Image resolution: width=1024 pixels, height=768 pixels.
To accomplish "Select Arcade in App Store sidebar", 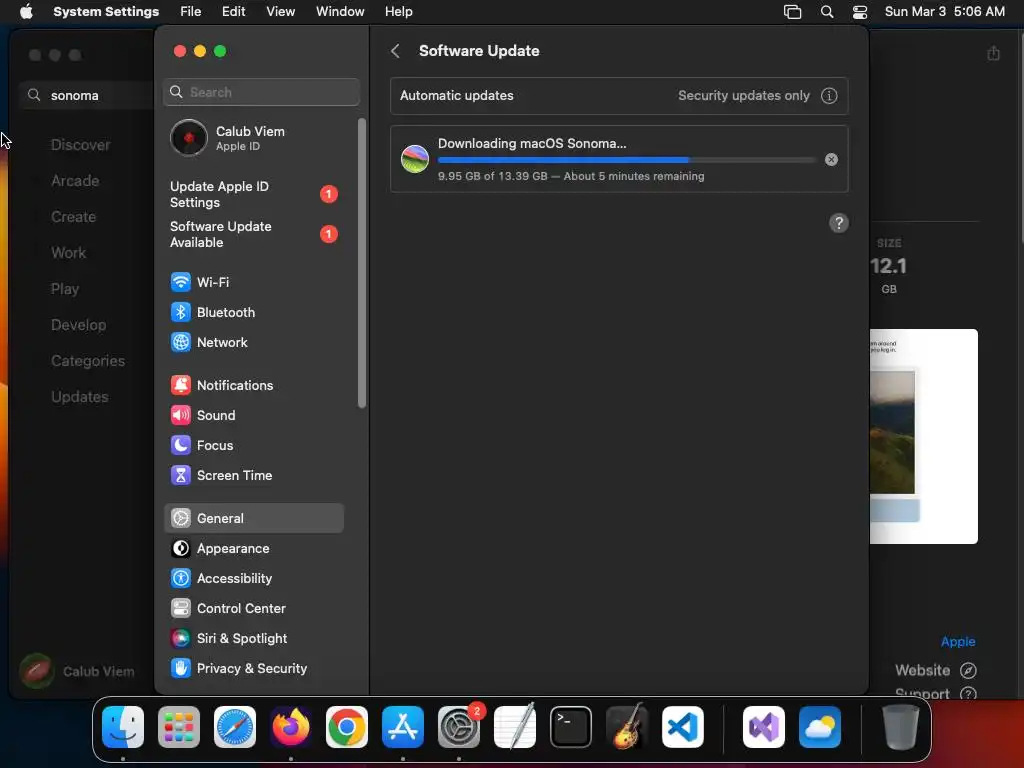I will (75, 181).
